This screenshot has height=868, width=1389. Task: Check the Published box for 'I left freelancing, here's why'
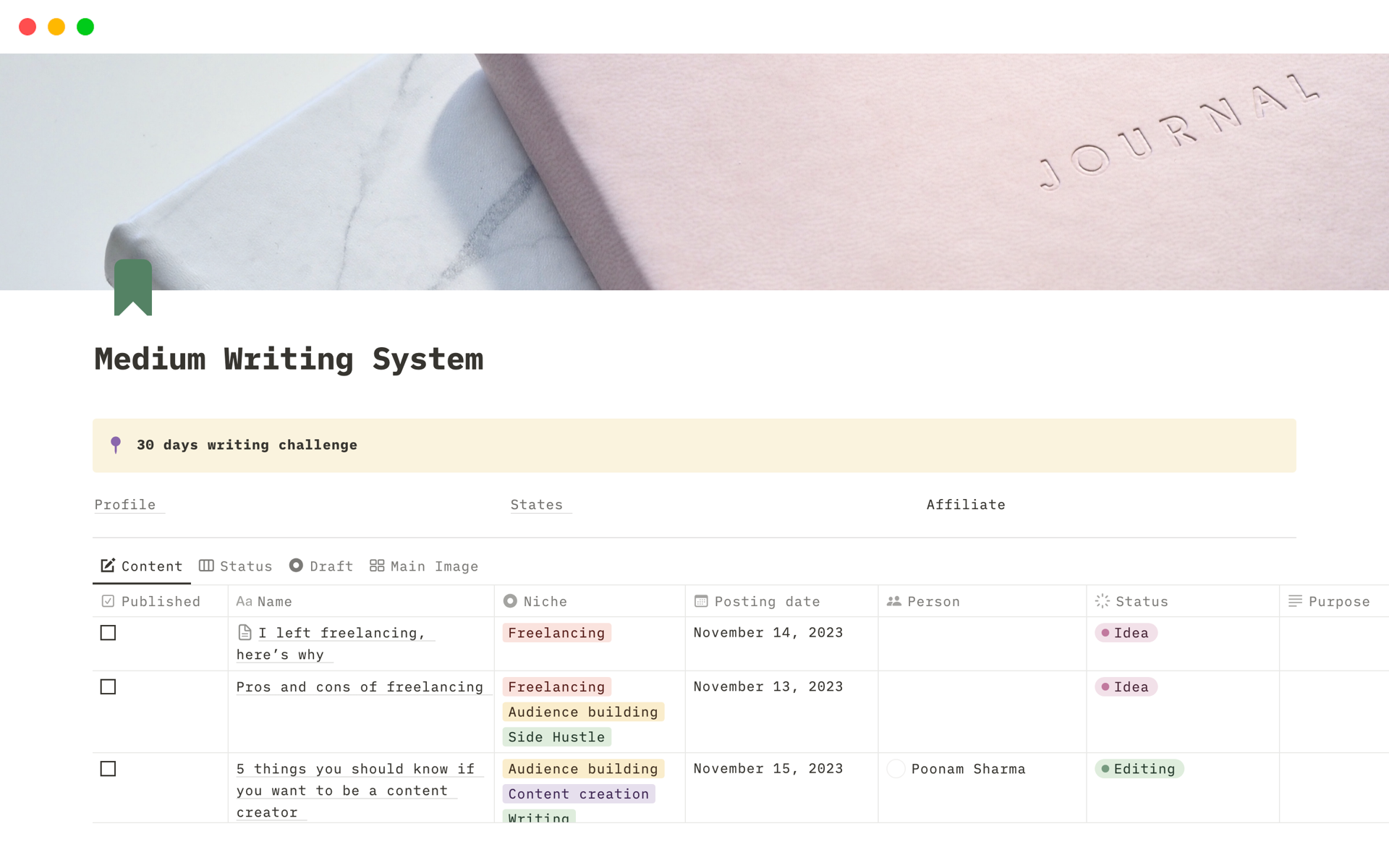pos(108,633)
